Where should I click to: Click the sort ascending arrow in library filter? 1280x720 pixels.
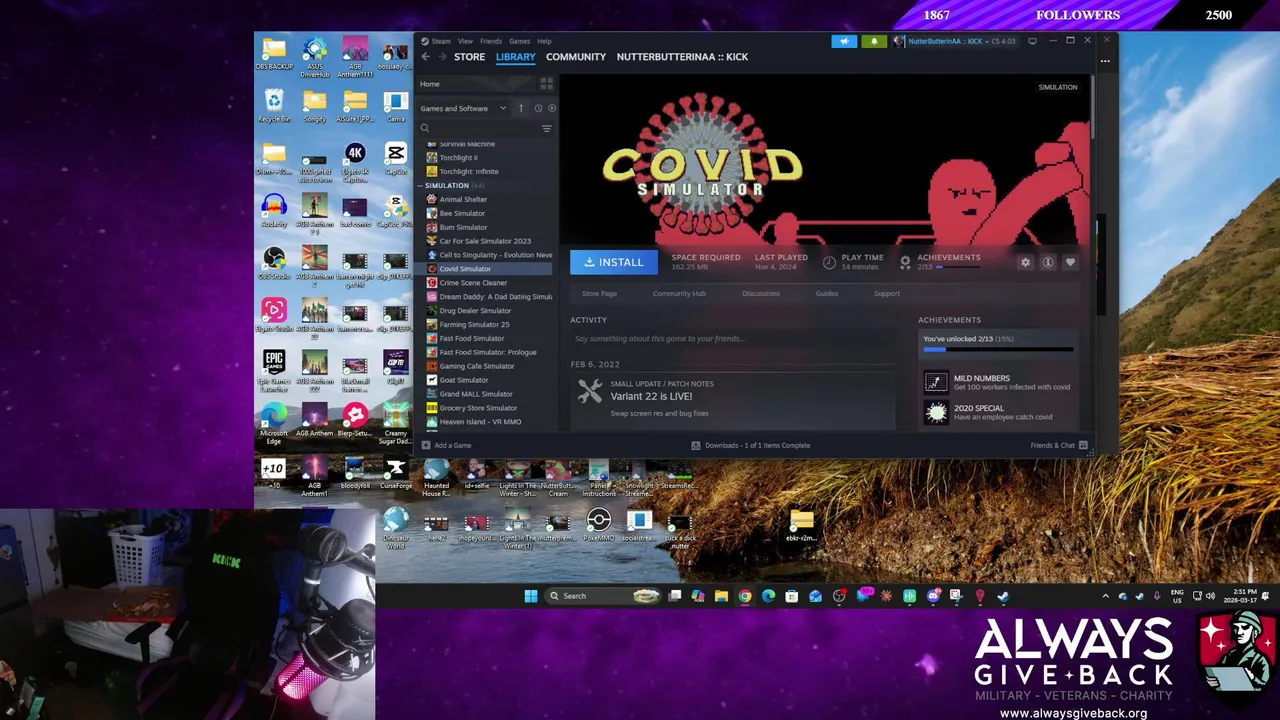pos(520,108)
